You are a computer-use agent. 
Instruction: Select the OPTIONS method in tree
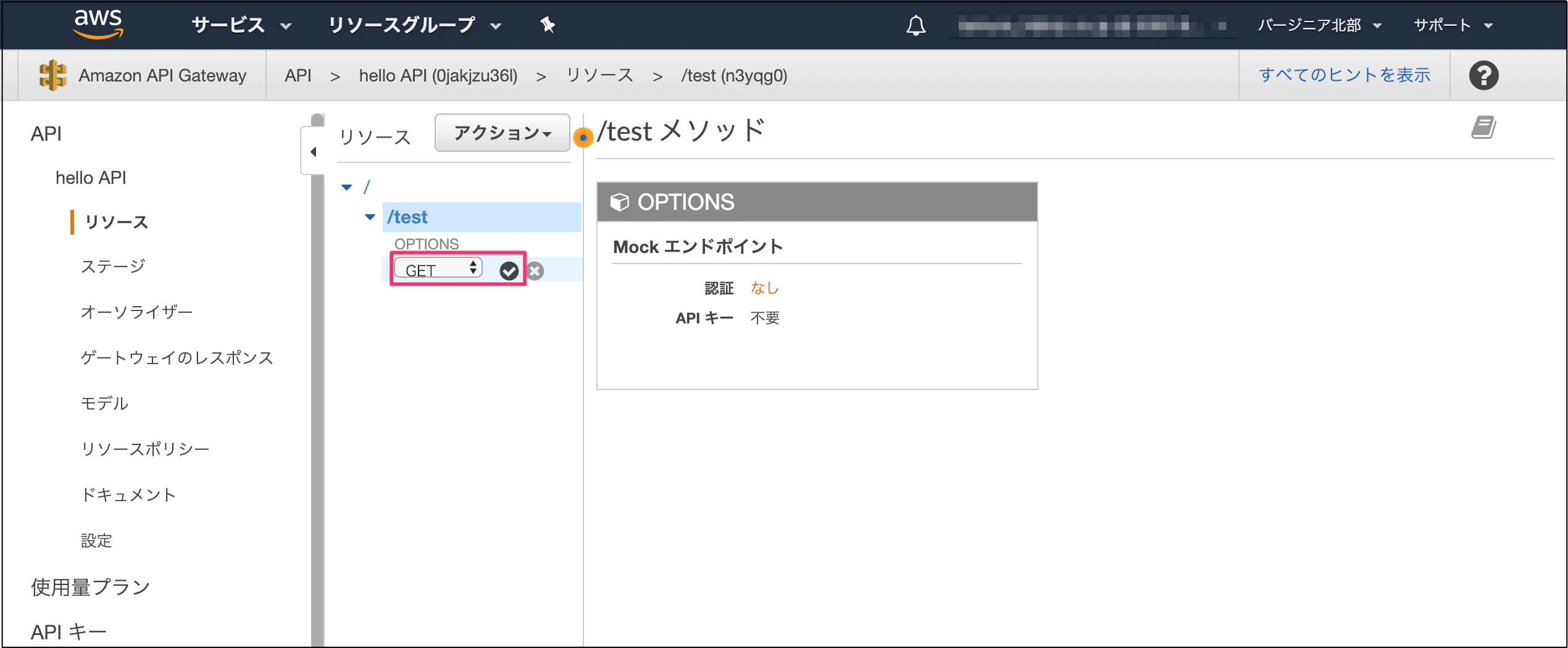click(x=427, y=244)
